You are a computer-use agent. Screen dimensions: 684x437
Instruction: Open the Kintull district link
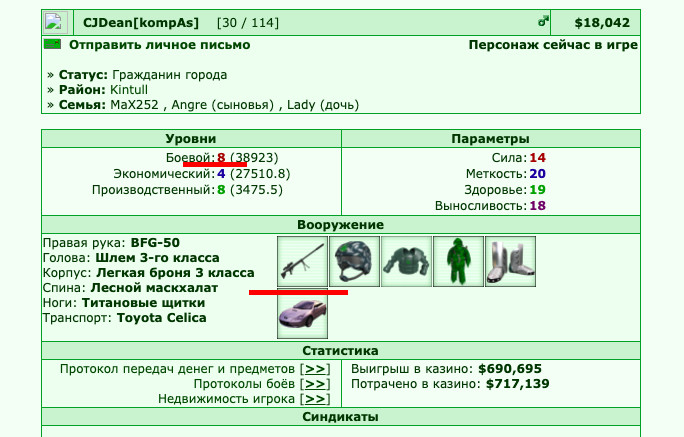tap(129, 90)
